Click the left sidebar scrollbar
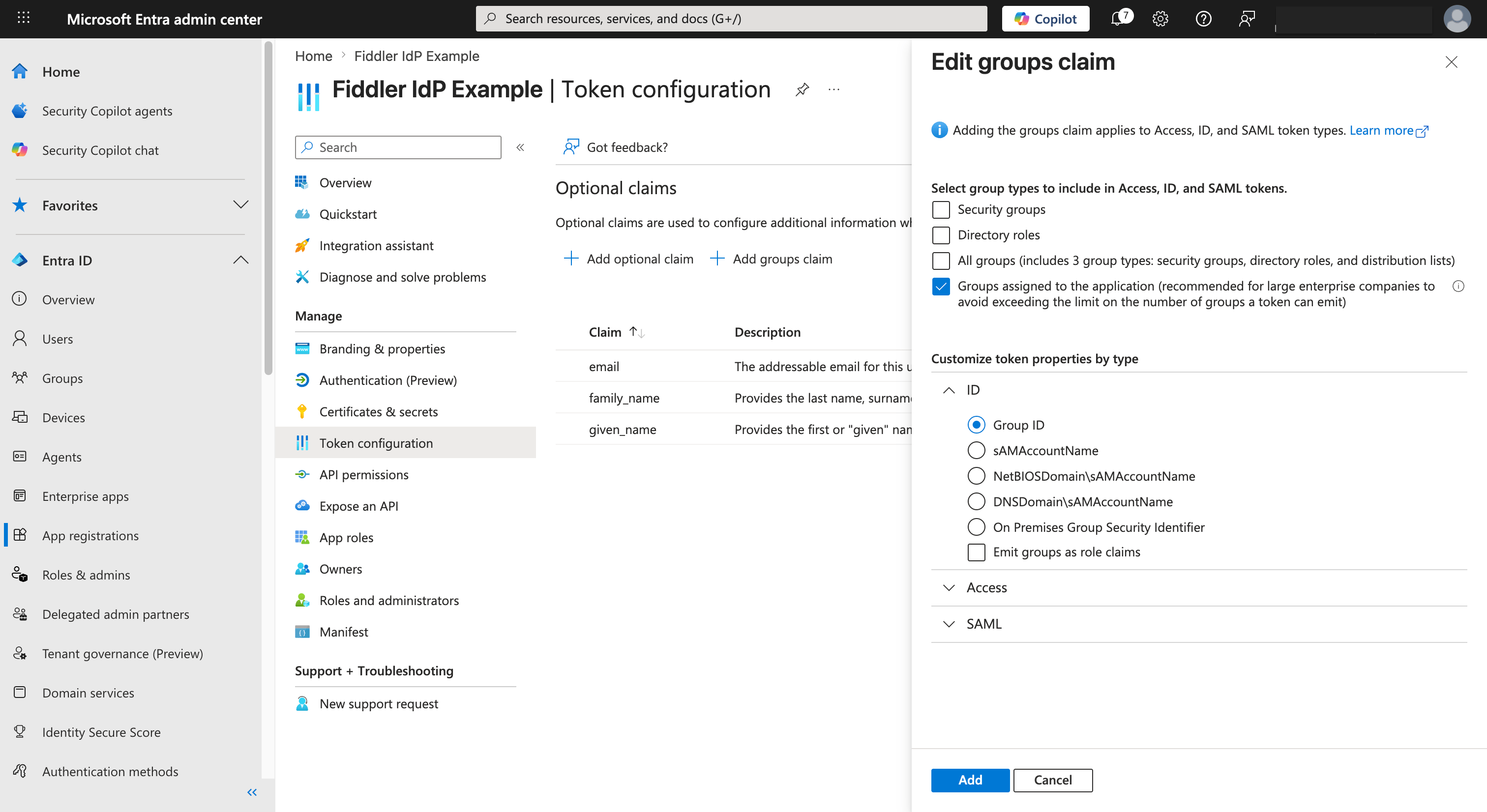The width and height of the screenshot is (1487, 812). click(268, 208)
